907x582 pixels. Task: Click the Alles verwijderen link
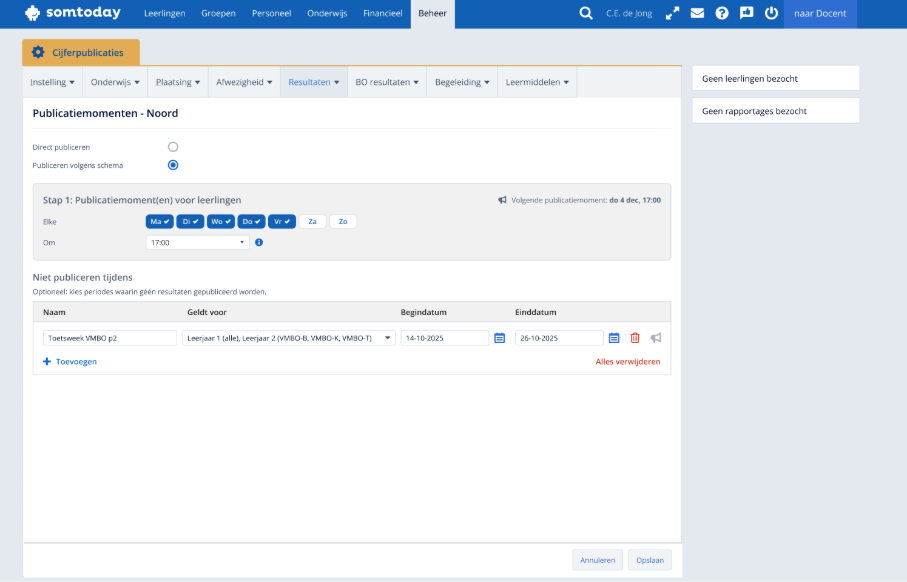pyautogui.click(x=627, y=361)
